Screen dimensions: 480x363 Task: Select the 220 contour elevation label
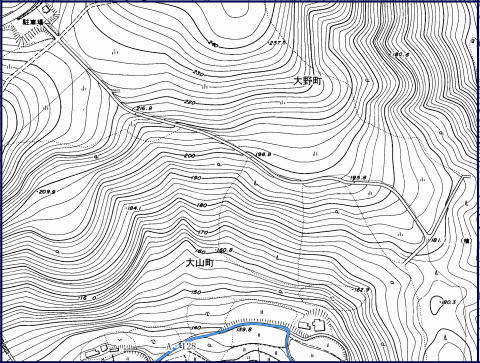(x=190, y=102)
